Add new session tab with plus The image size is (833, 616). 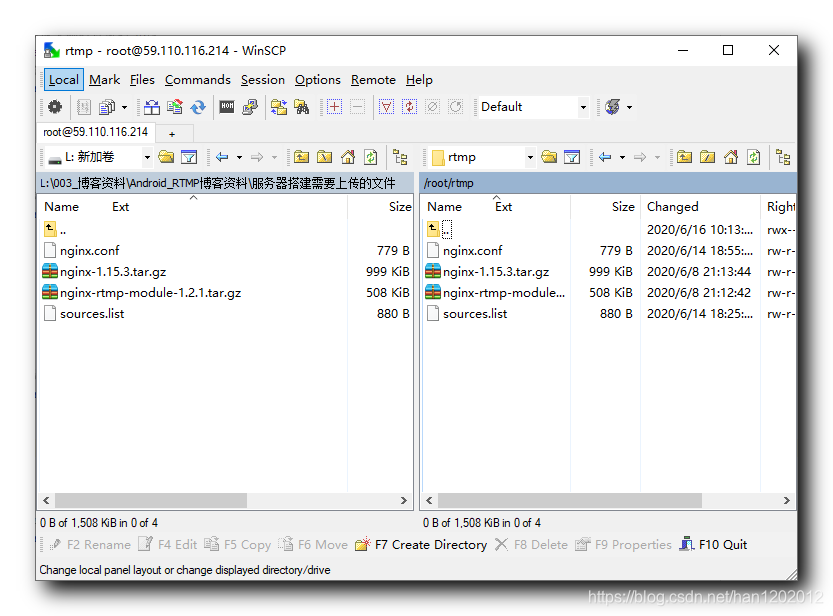coord(172,134)
